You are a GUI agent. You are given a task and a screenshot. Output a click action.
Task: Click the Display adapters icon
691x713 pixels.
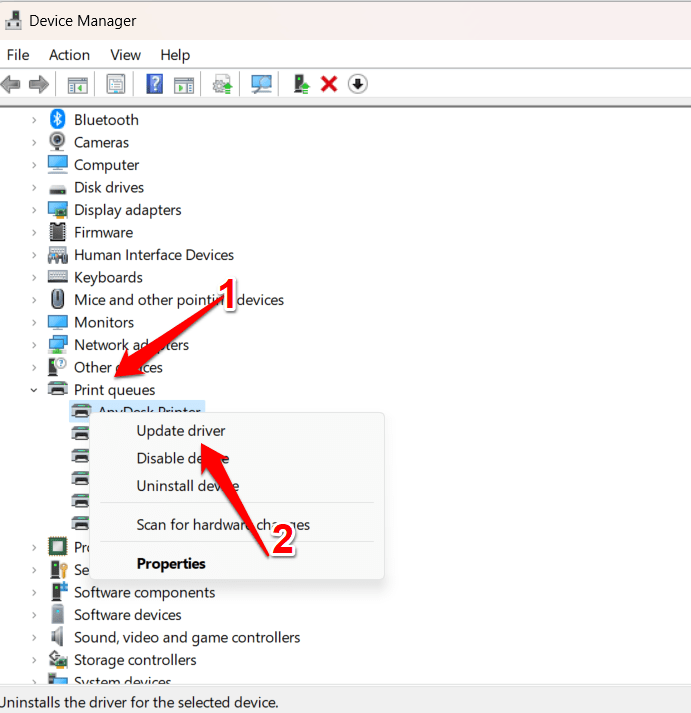click(58, 210)
